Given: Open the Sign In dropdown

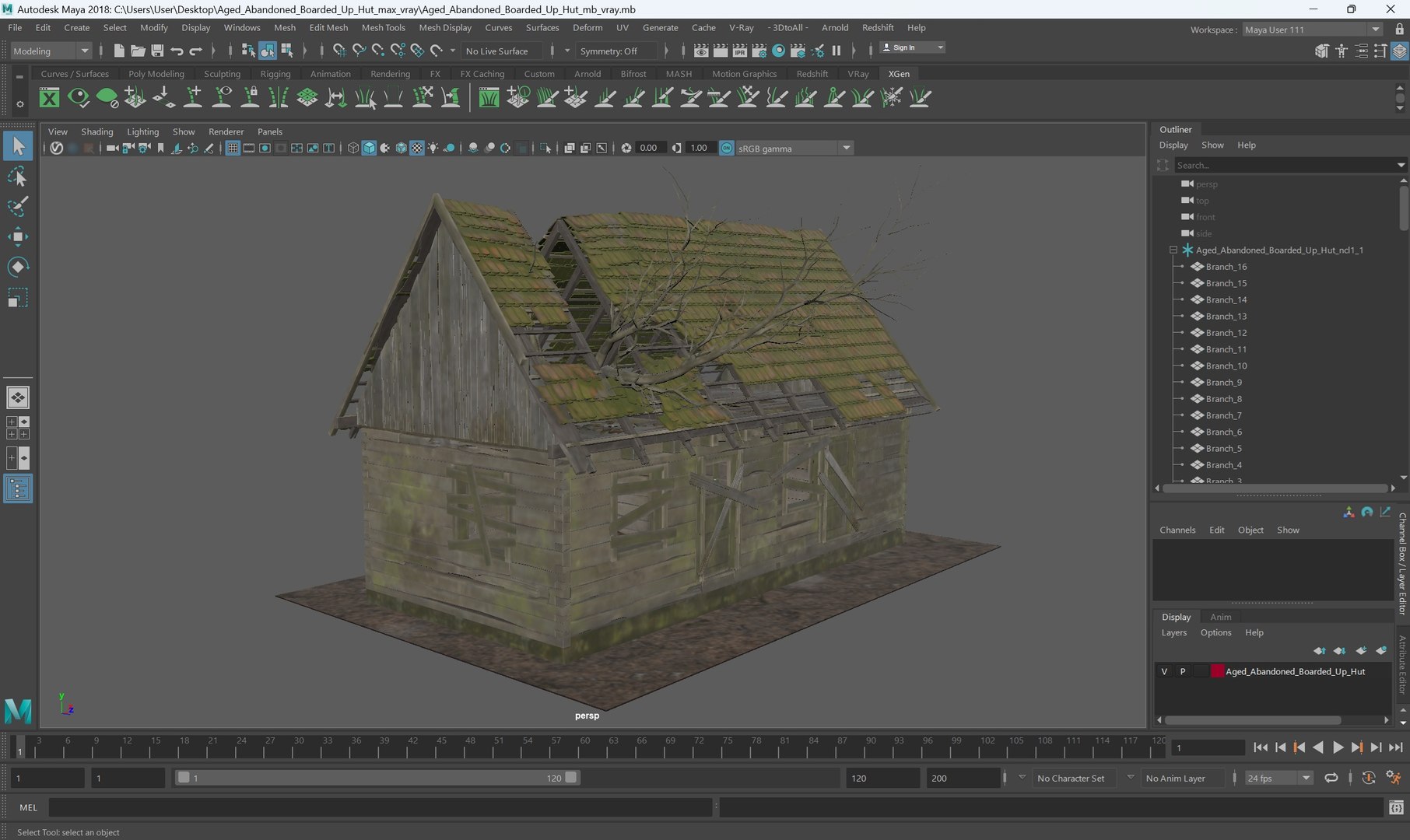Looking at the screenshot, I should pyautogui.click(x=912, y=47).
